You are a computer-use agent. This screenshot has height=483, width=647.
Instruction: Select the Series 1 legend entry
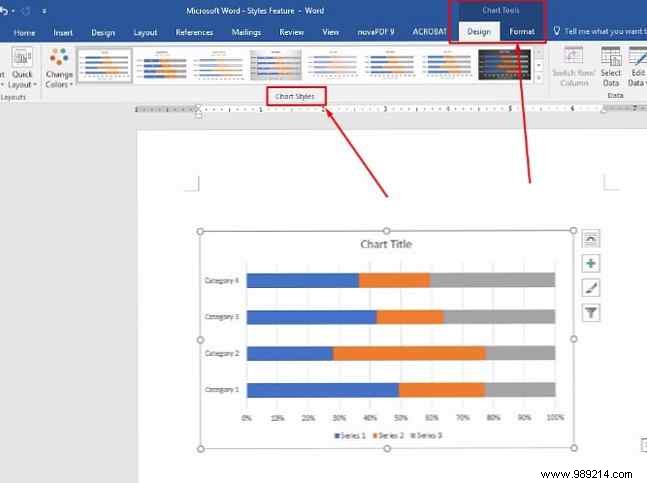(350, 436)
